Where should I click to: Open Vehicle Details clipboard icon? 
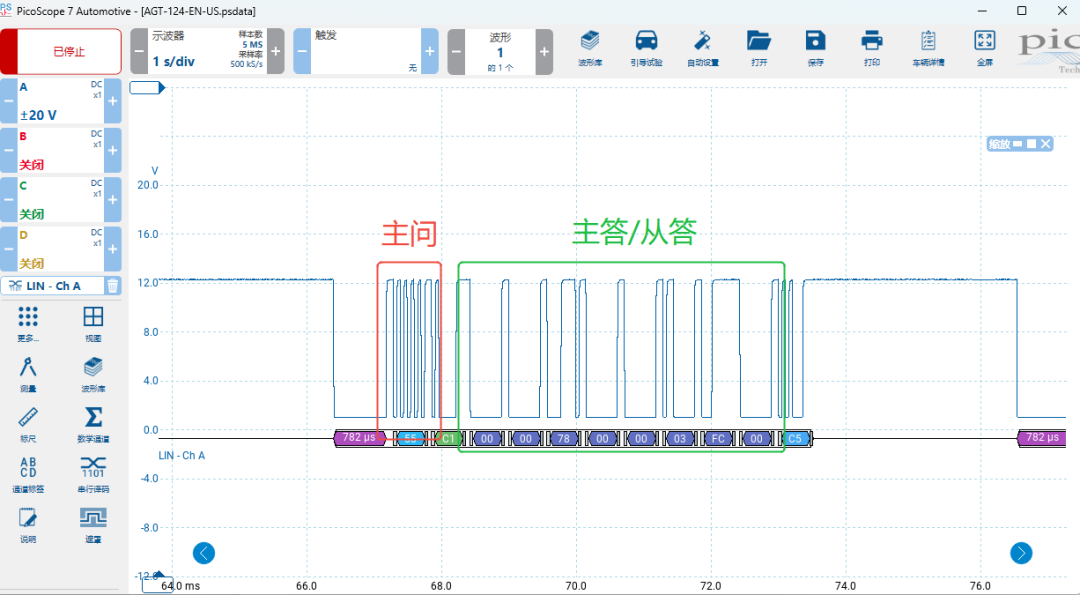click(x=928, y=48)
